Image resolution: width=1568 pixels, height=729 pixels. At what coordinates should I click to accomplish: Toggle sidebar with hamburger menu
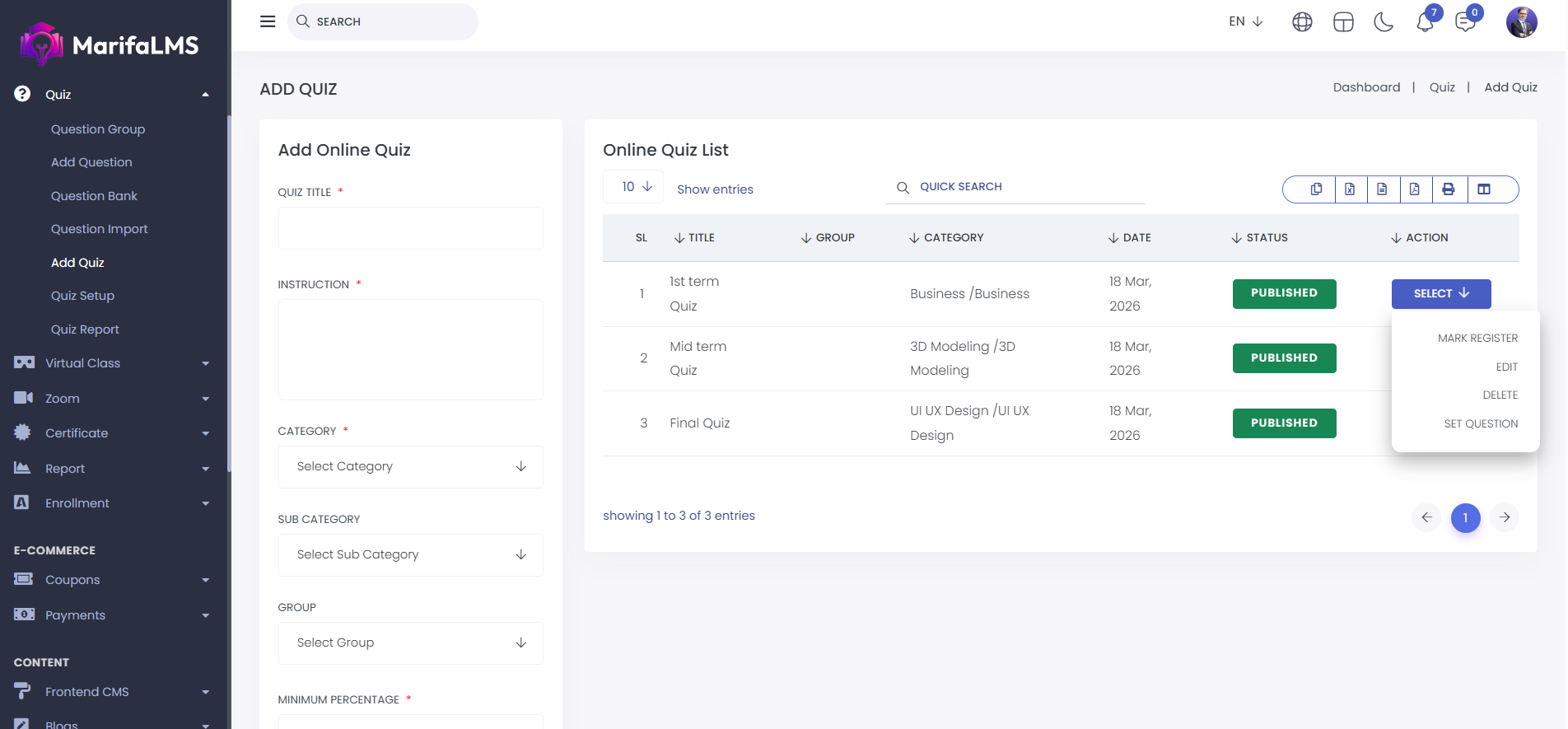[x=268, y=21]
